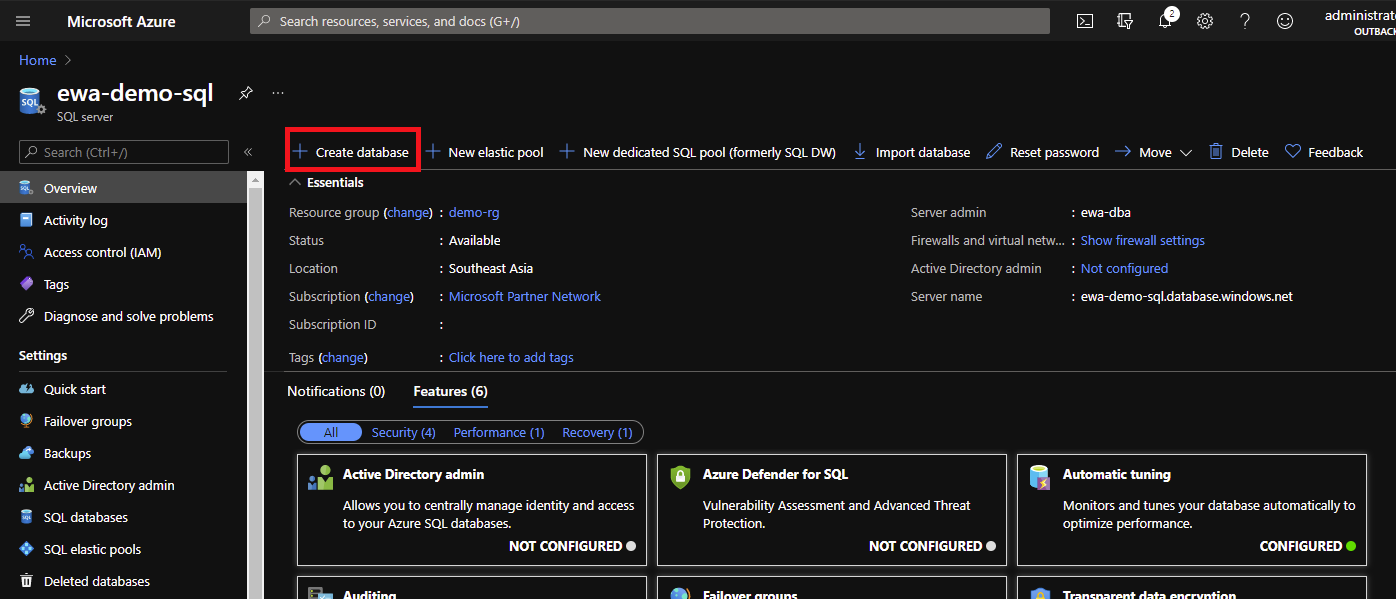
Task: Select the Security (4) filter
Action: pos(403,432)
